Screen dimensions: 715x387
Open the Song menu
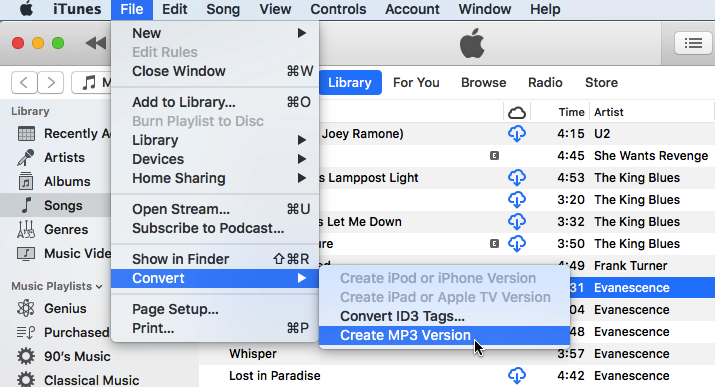click(223, 9)
